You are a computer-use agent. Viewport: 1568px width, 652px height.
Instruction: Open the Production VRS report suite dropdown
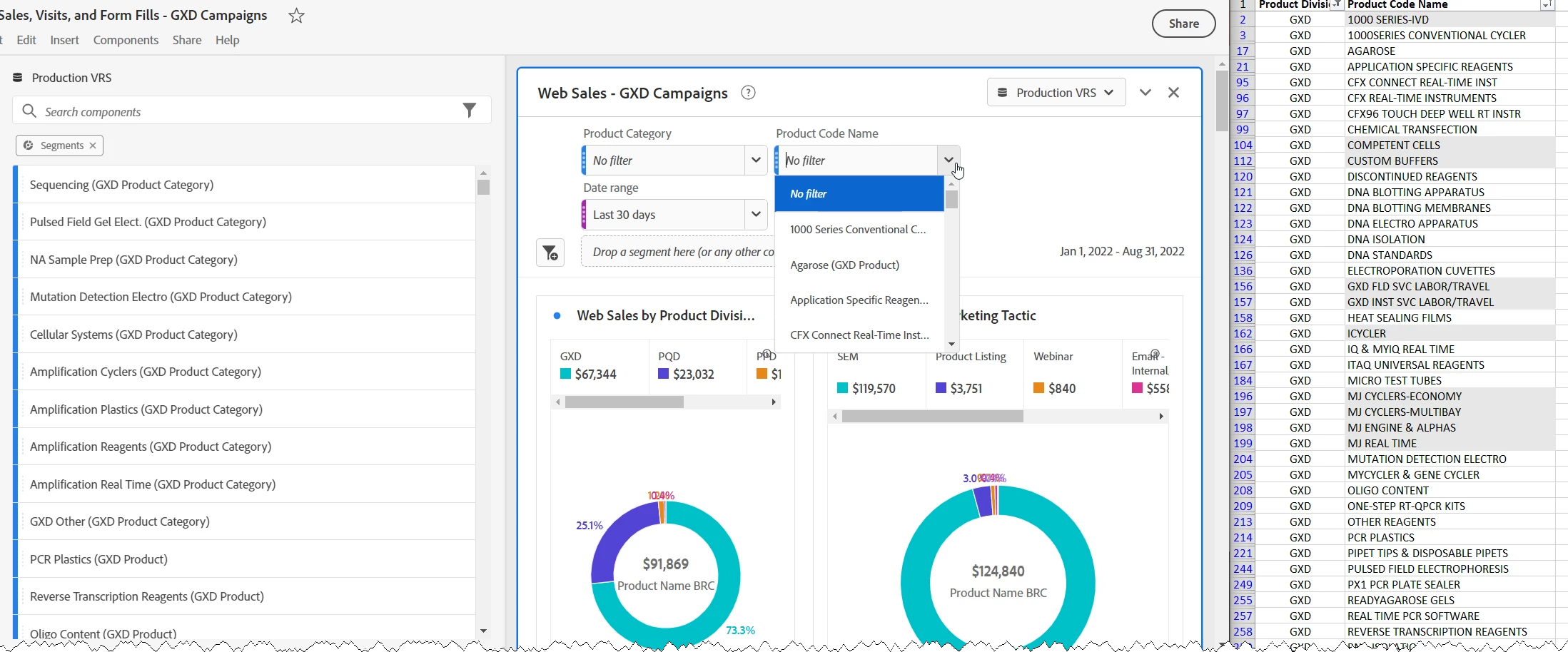1056,93
